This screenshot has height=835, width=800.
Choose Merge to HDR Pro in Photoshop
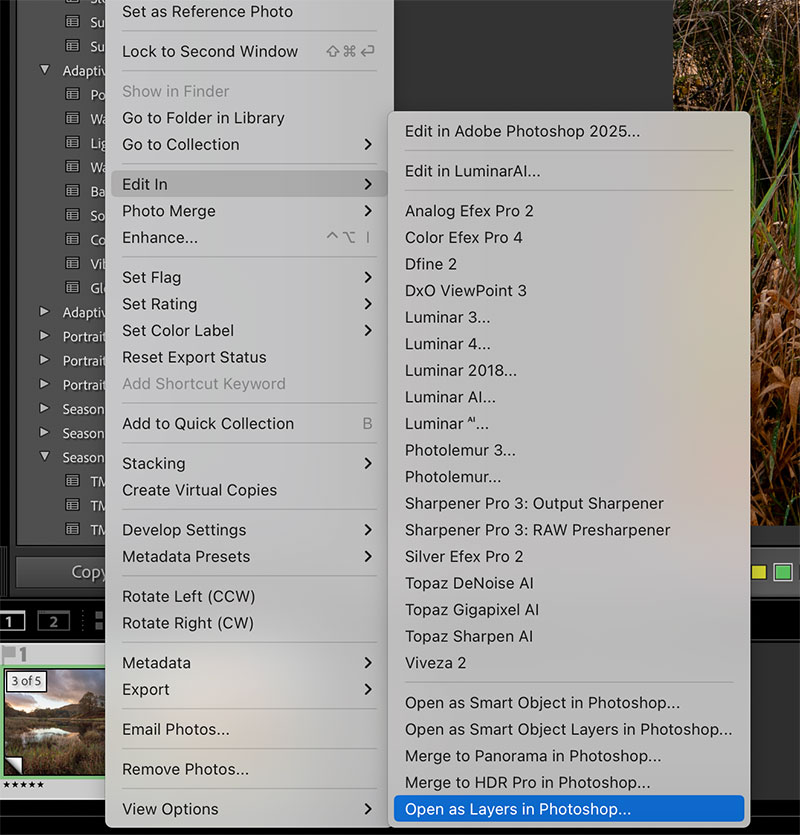527,782
